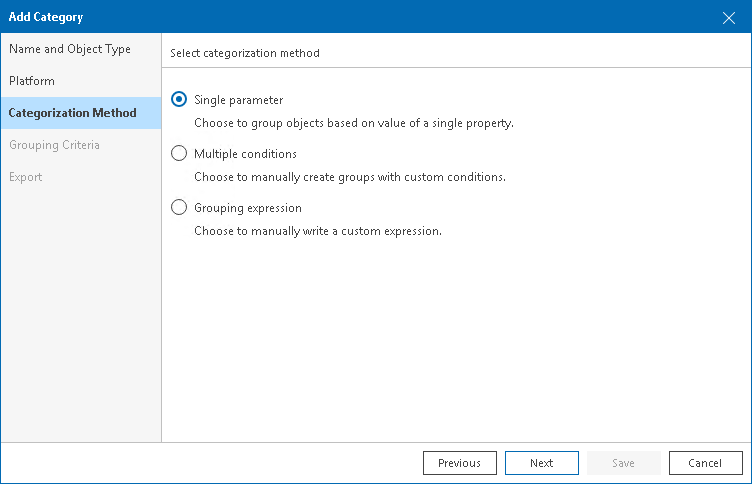
Task: Click the custom conditions description text
Action: (x=349, y=177)
